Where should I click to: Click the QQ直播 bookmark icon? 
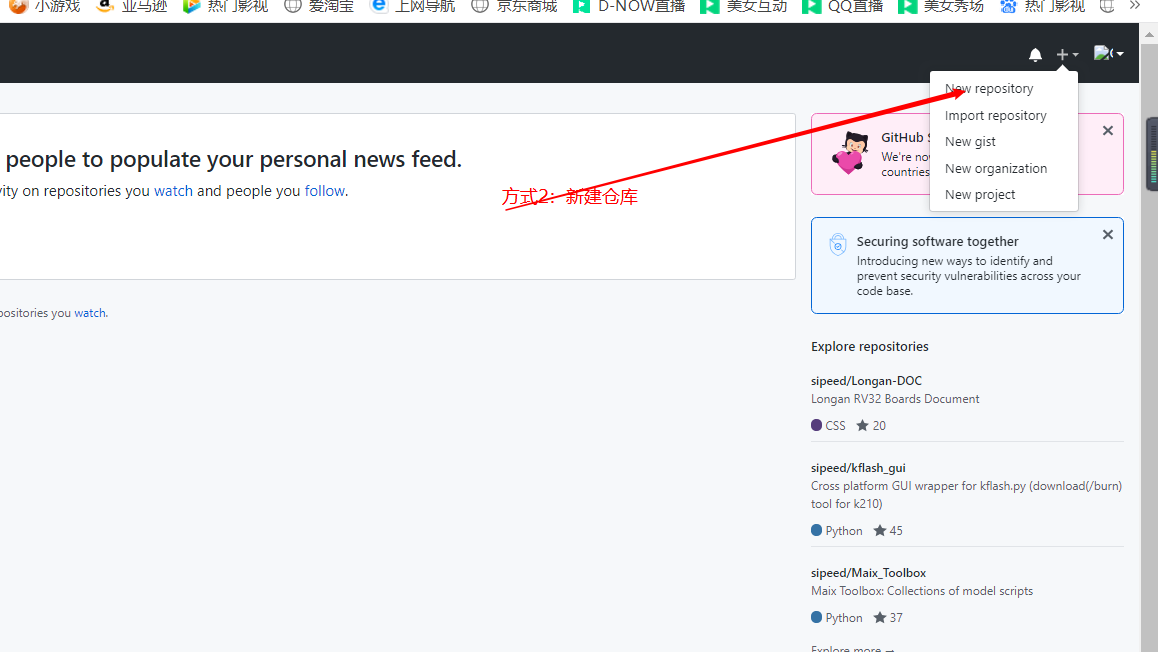(x=812, y=7)
